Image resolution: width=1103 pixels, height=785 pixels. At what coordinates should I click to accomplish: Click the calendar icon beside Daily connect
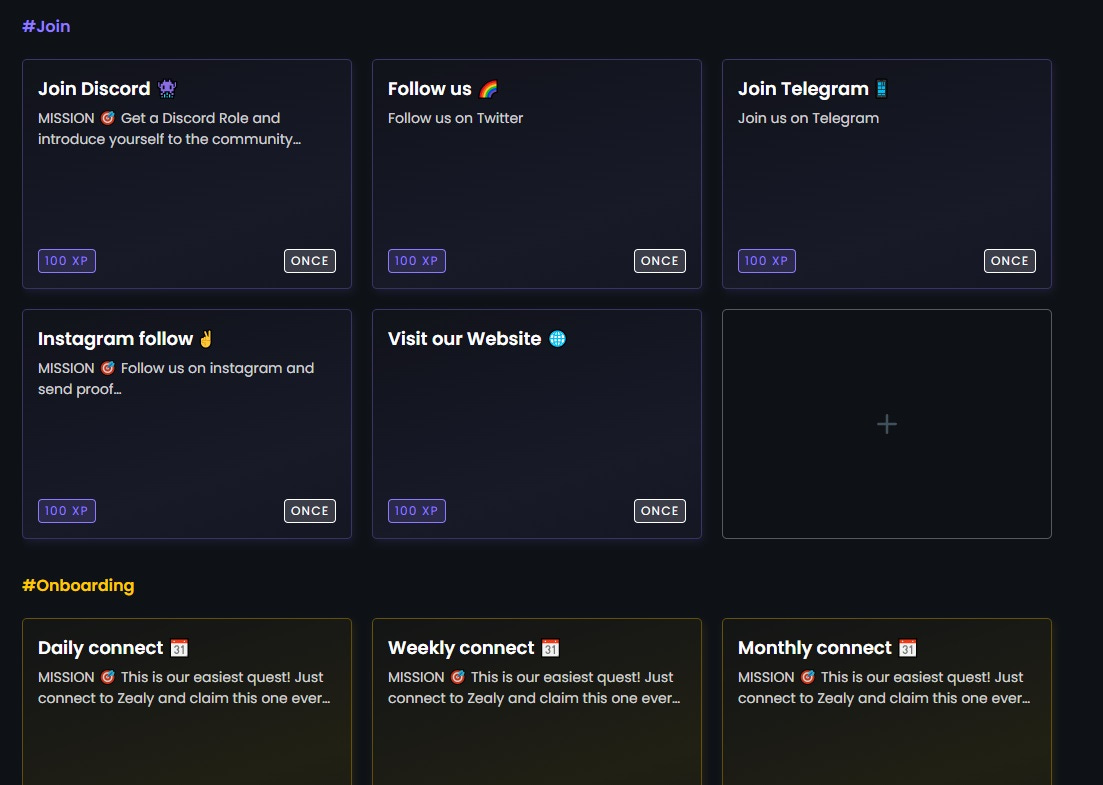pos(179,648)
